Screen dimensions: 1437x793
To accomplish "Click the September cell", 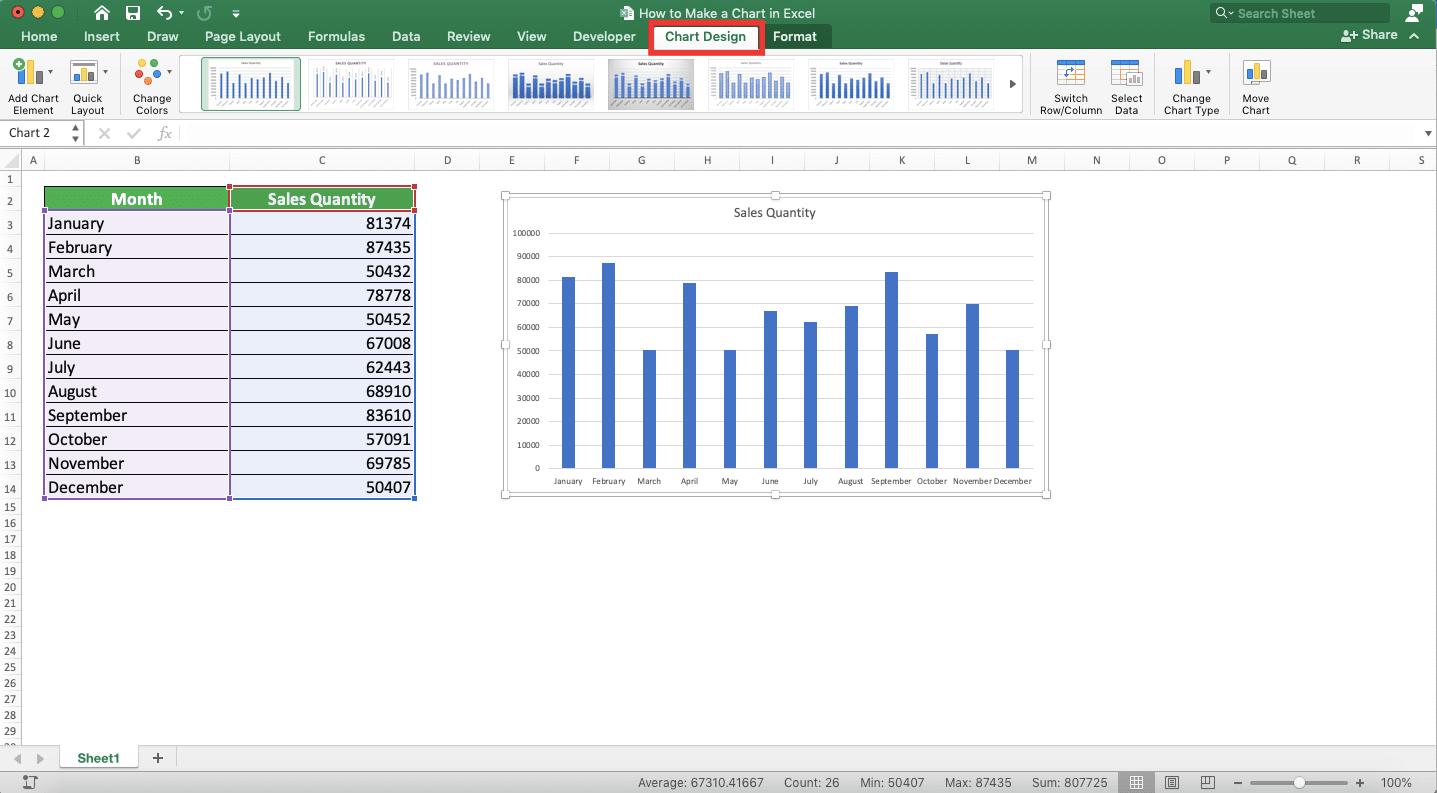I will (x=137, y=415).
